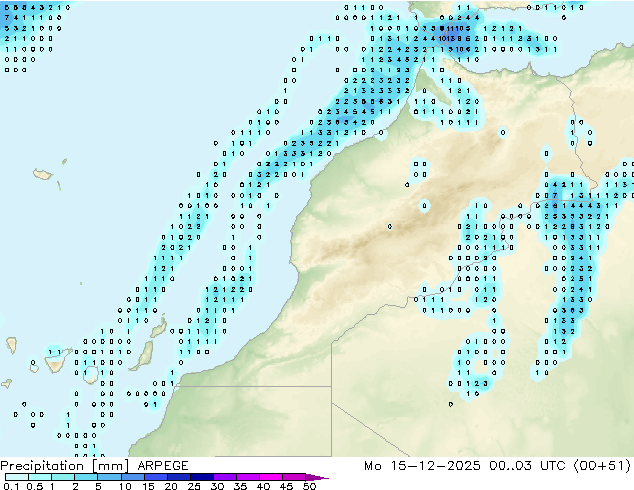Click the '30' legend scale label
The image size is (634, 490).
(x=217, y=486)
